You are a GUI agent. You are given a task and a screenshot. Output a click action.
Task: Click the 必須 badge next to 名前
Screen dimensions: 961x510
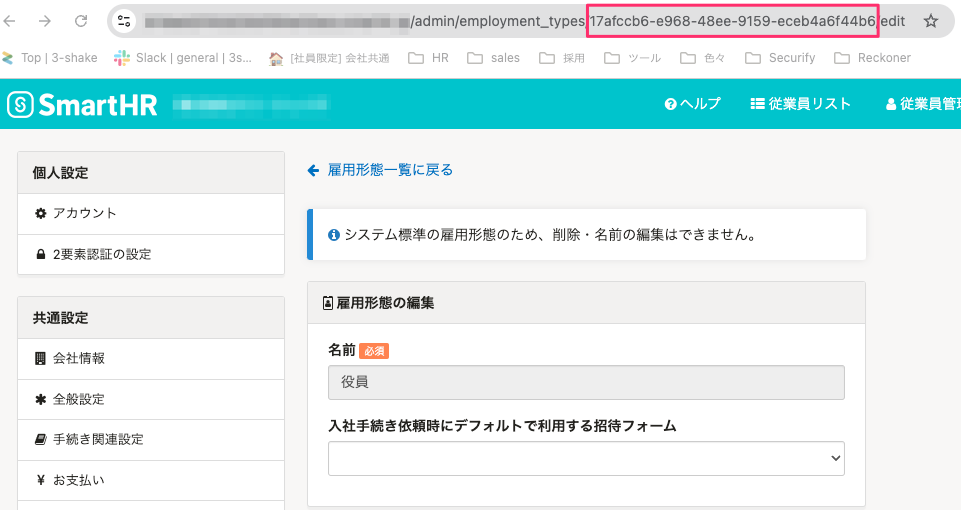374,351
